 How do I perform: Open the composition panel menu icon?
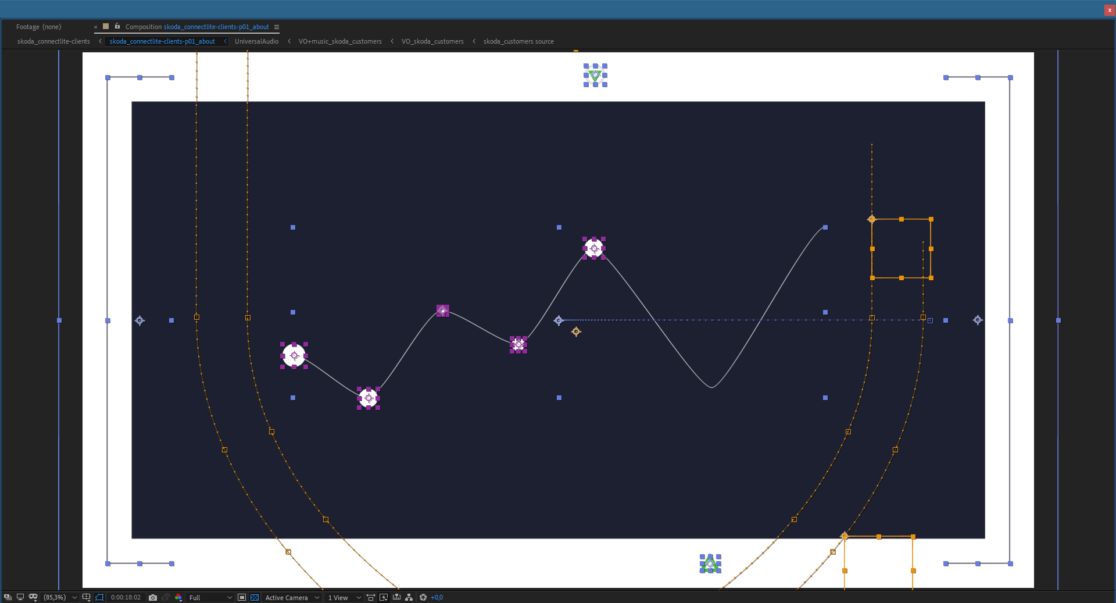pos(277,27)
